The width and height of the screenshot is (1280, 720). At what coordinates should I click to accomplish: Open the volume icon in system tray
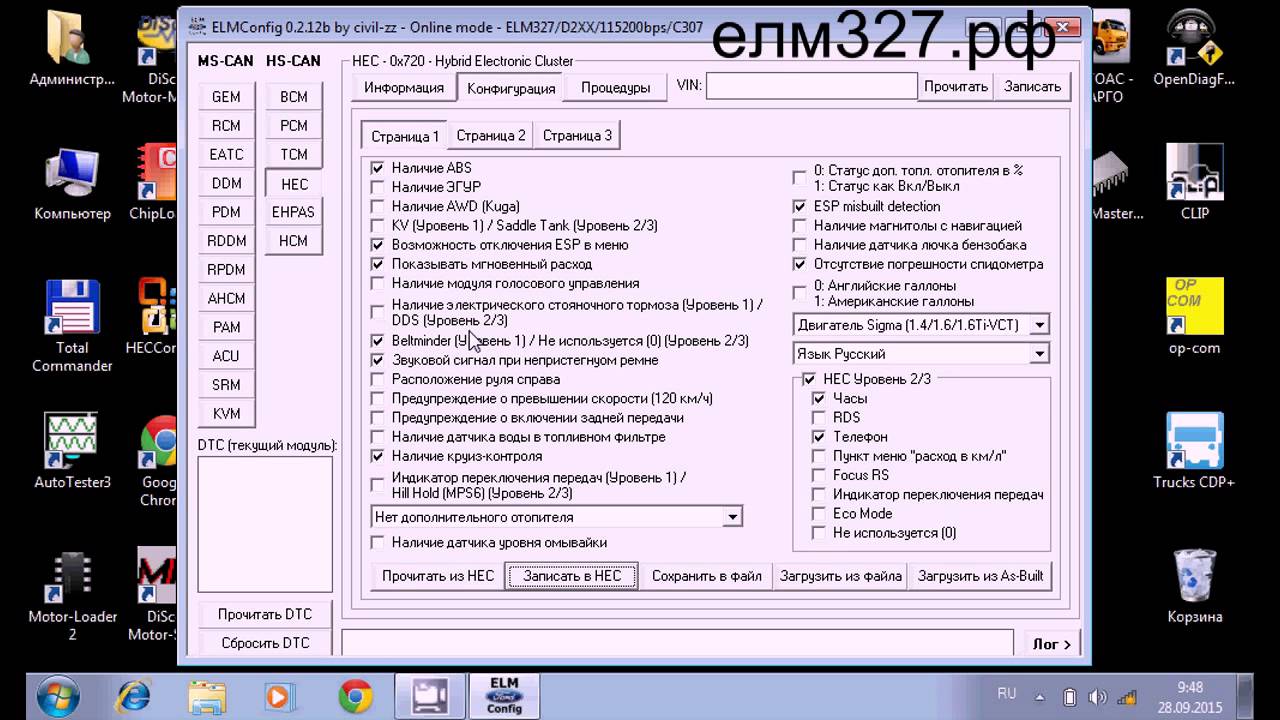click(1098, 697)
